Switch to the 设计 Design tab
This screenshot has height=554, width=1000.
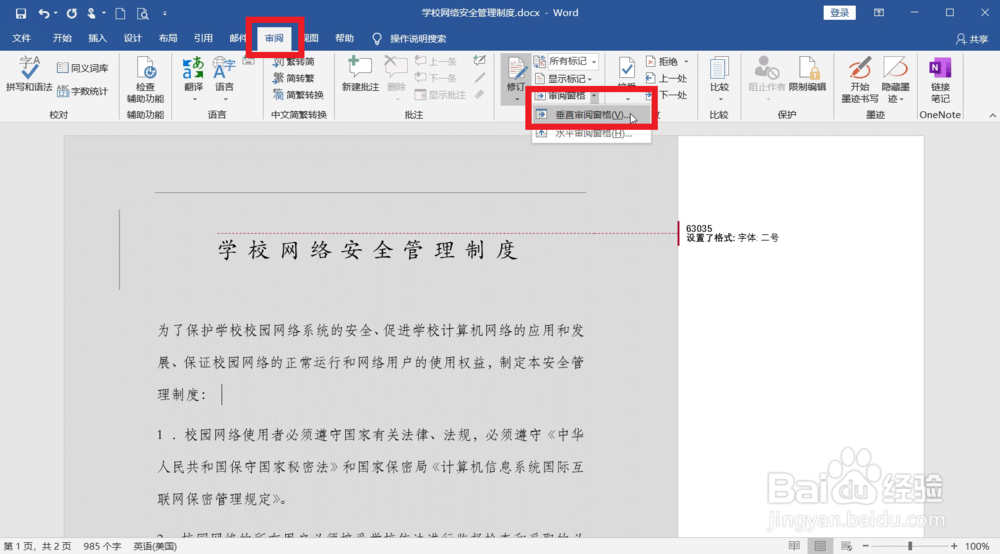[132, 39]
